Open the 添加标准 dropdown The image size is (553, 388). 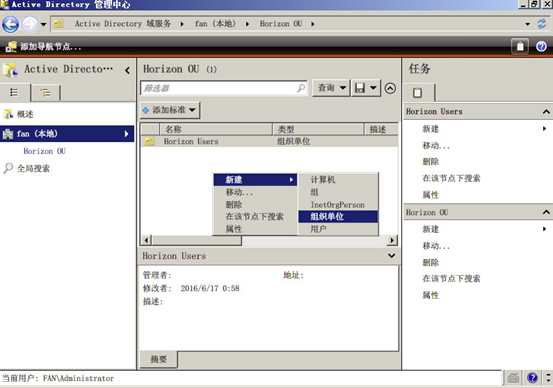170,110
